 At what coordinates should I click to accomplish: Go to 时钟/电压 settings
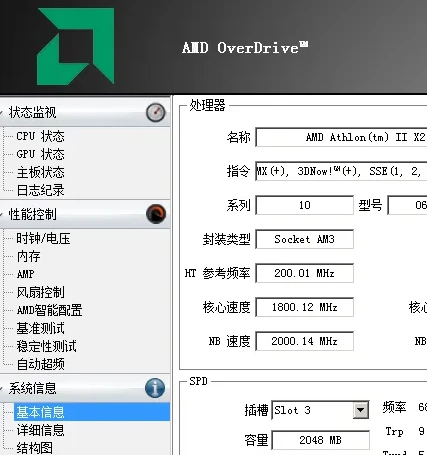click(43, 238)
